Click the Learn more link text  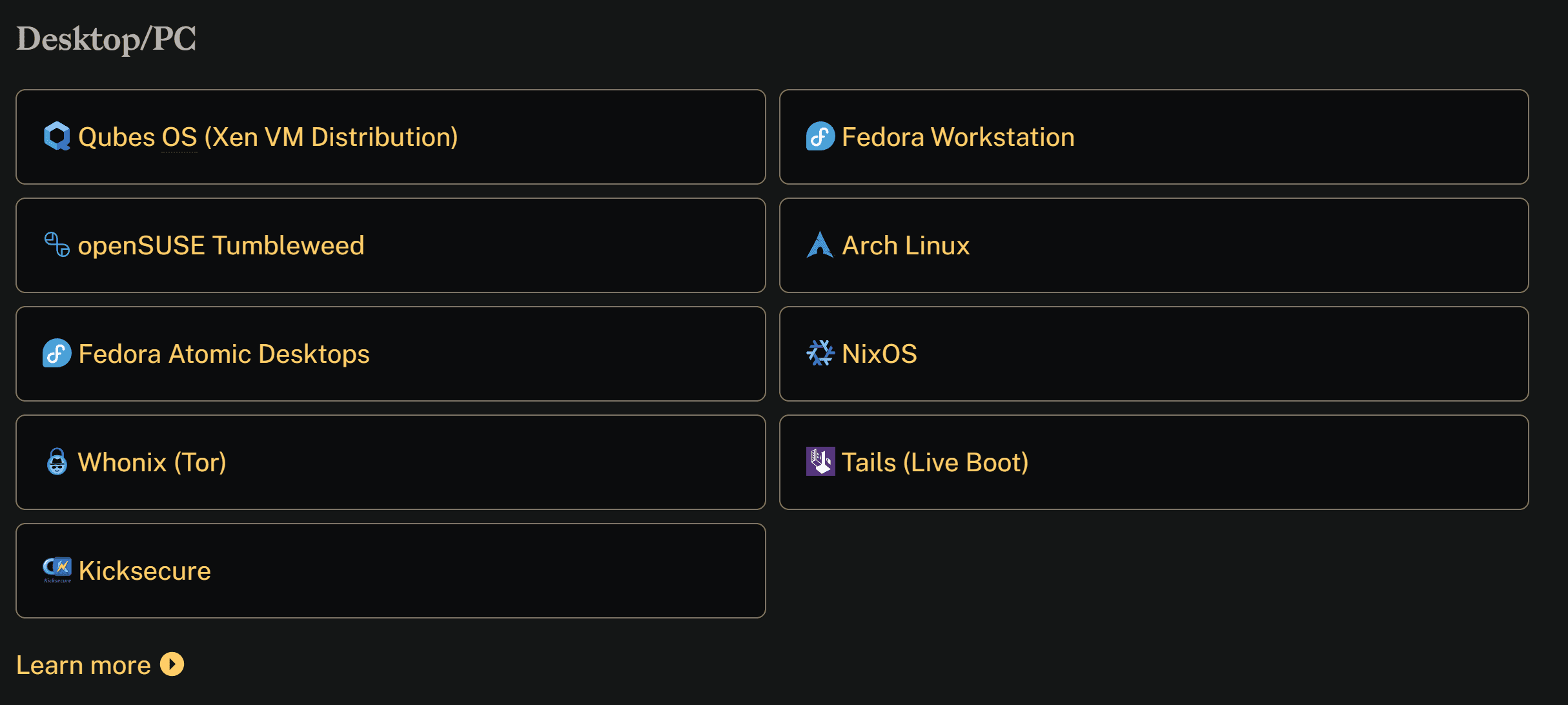(83, 665)
